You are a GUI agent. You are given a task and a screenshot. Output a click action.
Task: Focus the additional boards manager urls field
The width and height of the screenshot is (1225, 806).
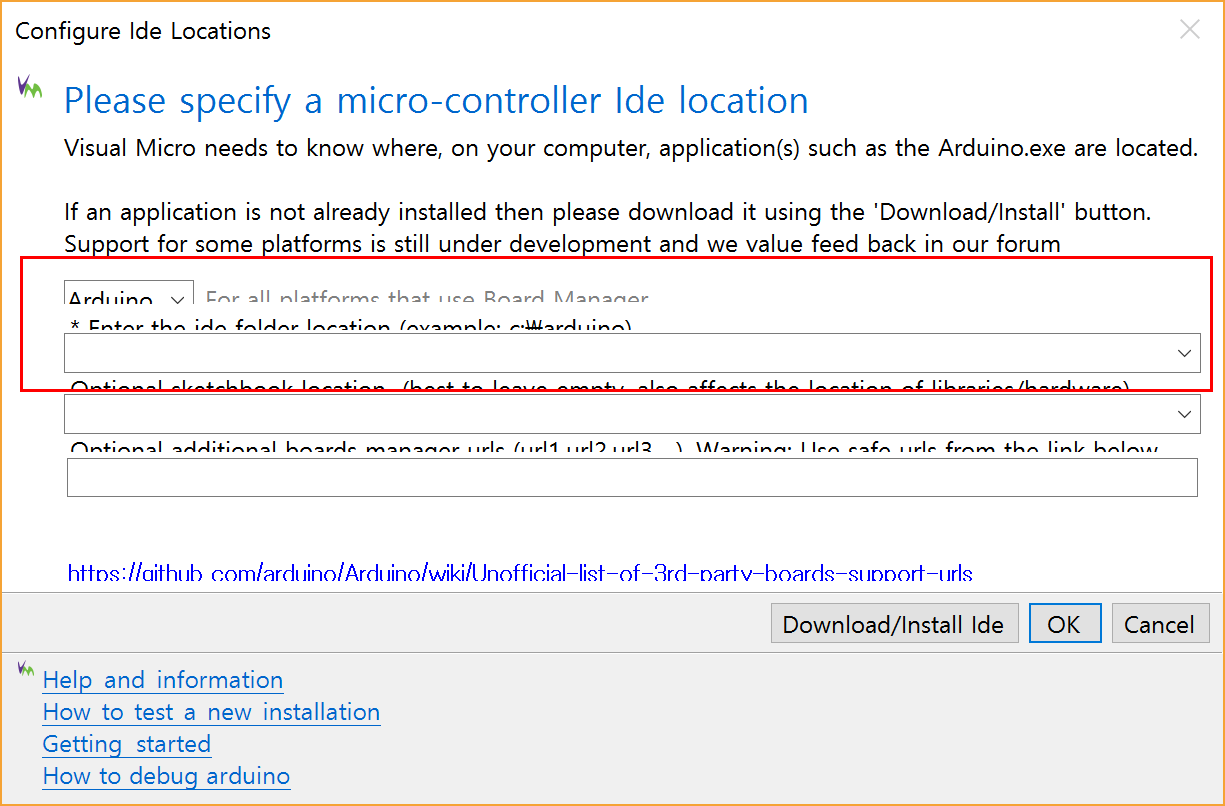[x=632, y=477]
